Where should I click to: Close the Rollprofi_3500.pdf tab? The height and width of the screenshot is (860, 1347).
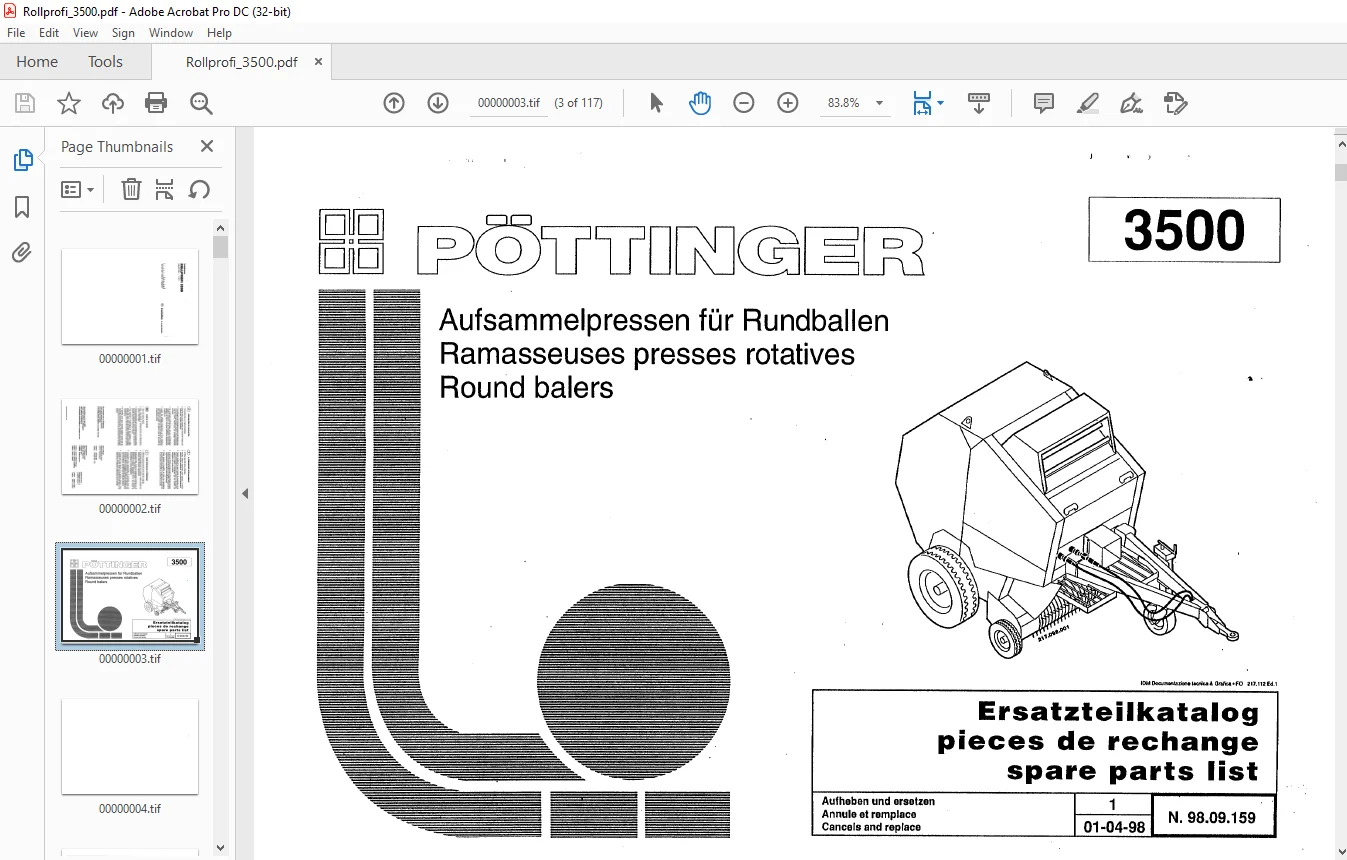[319, 61]
